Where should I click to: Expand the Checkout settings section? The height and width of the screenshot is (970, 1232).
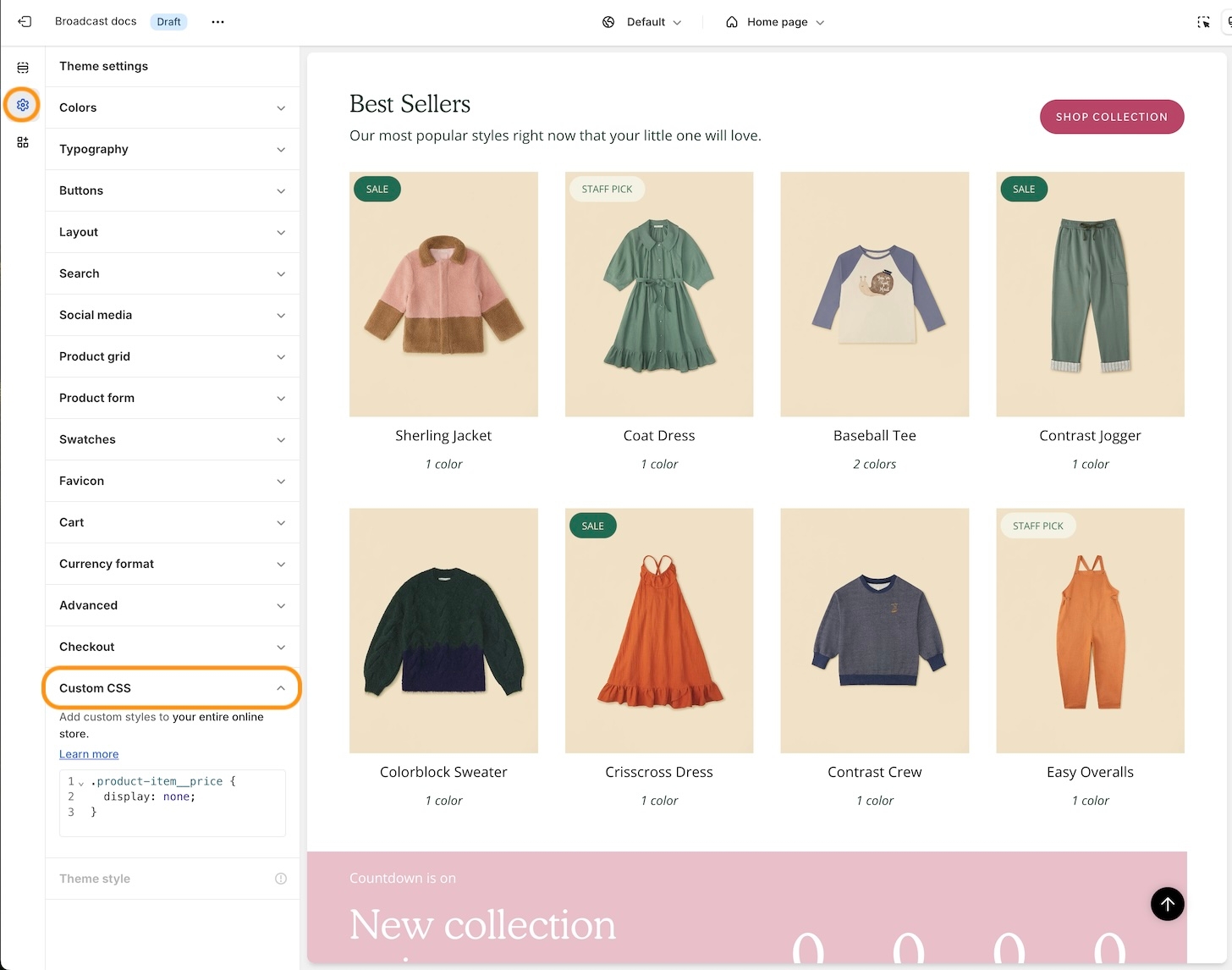[x=173, y=647]
